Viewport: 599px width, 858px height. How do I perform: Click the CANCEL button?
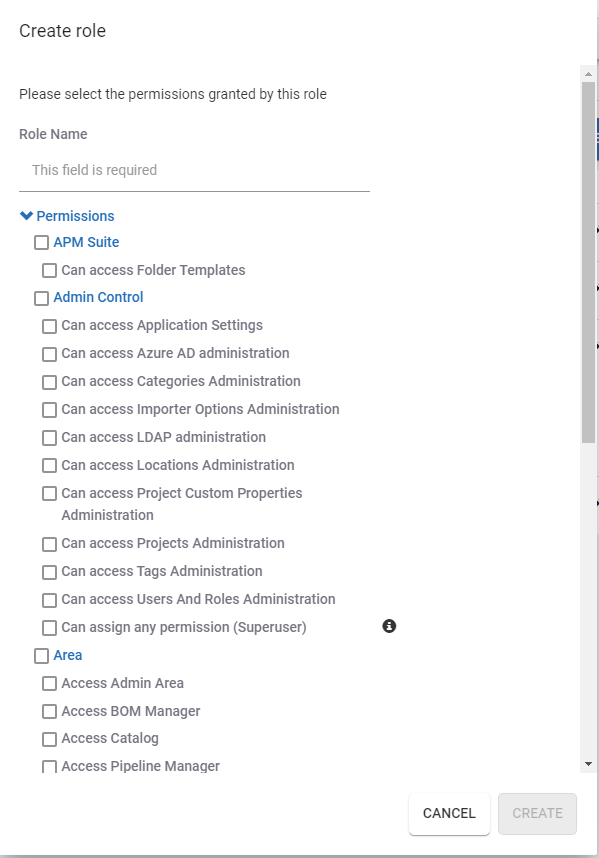click(449, 813)
